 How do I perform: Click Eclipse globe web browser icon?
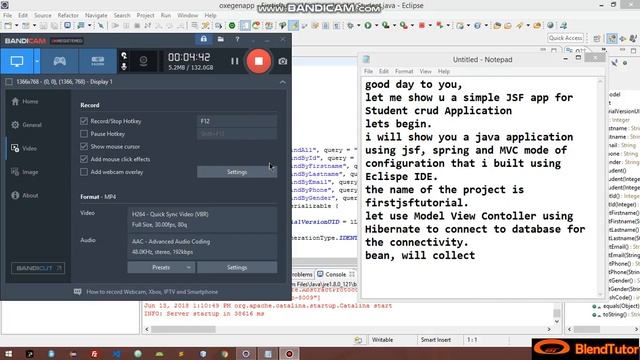point(550,25)
